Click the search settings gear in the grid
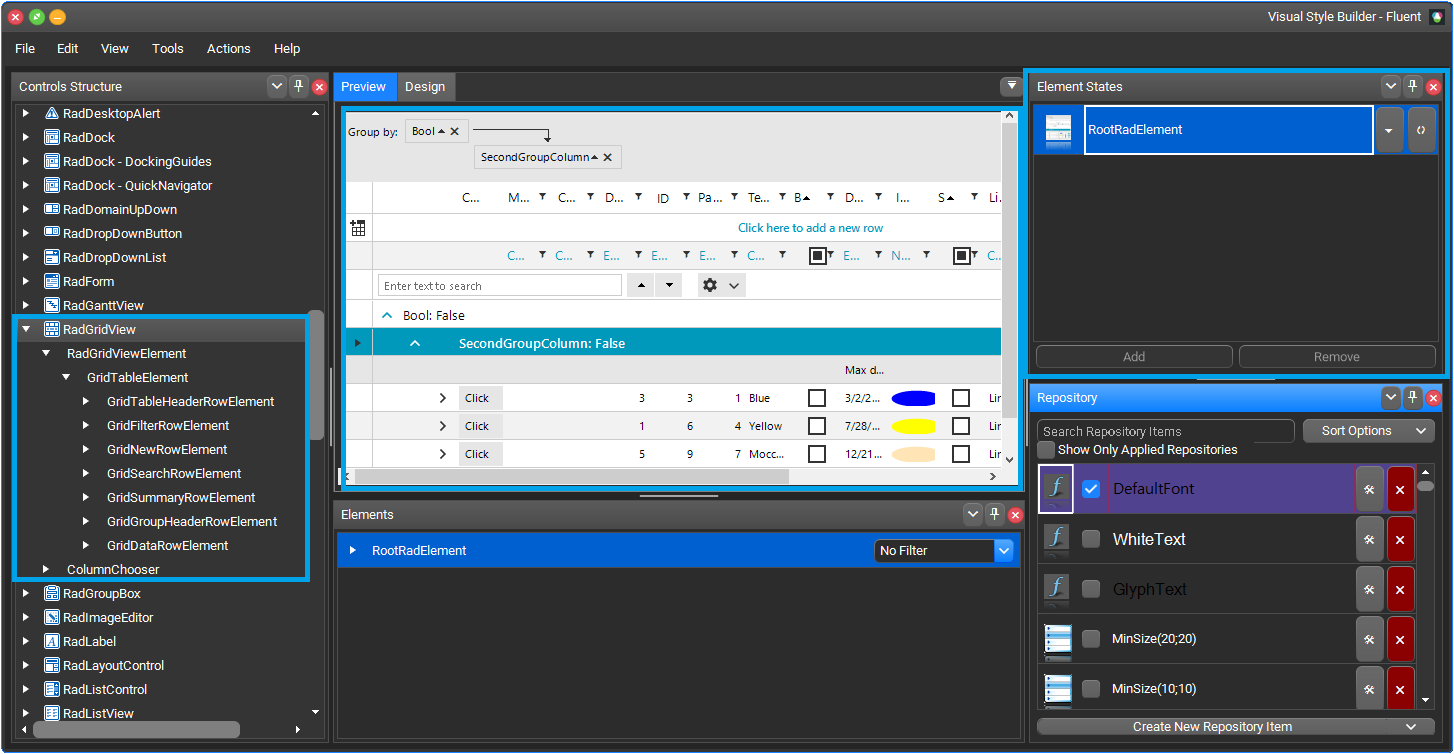 [710, 285]
